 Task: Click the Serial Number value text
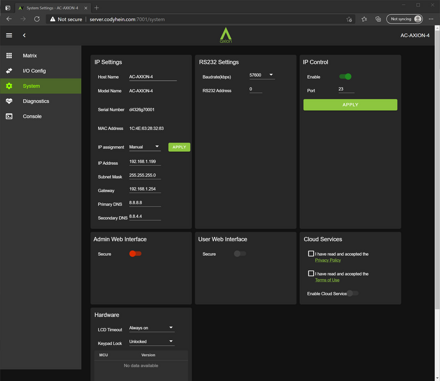coord(142,109)
